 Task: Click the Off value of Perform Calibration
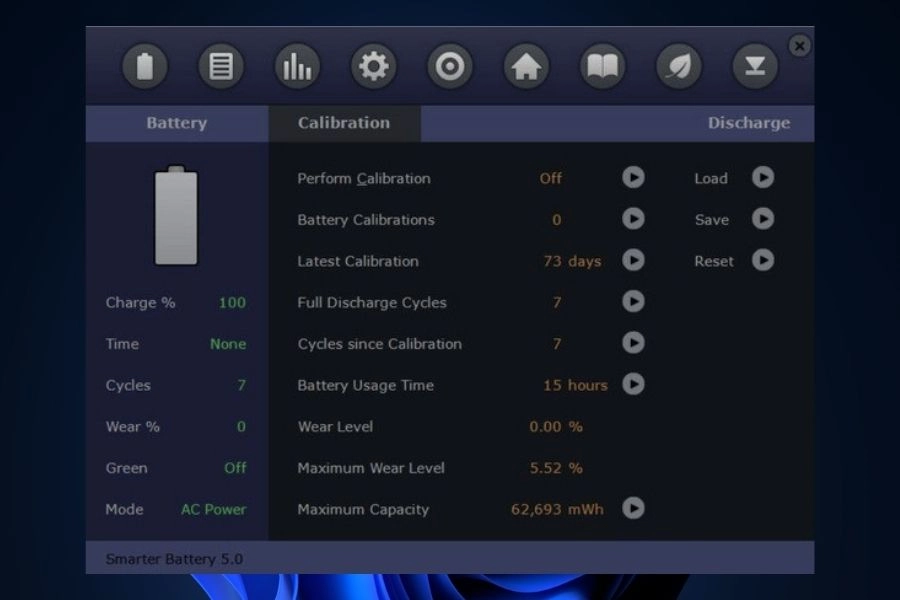tap(550, 179)
